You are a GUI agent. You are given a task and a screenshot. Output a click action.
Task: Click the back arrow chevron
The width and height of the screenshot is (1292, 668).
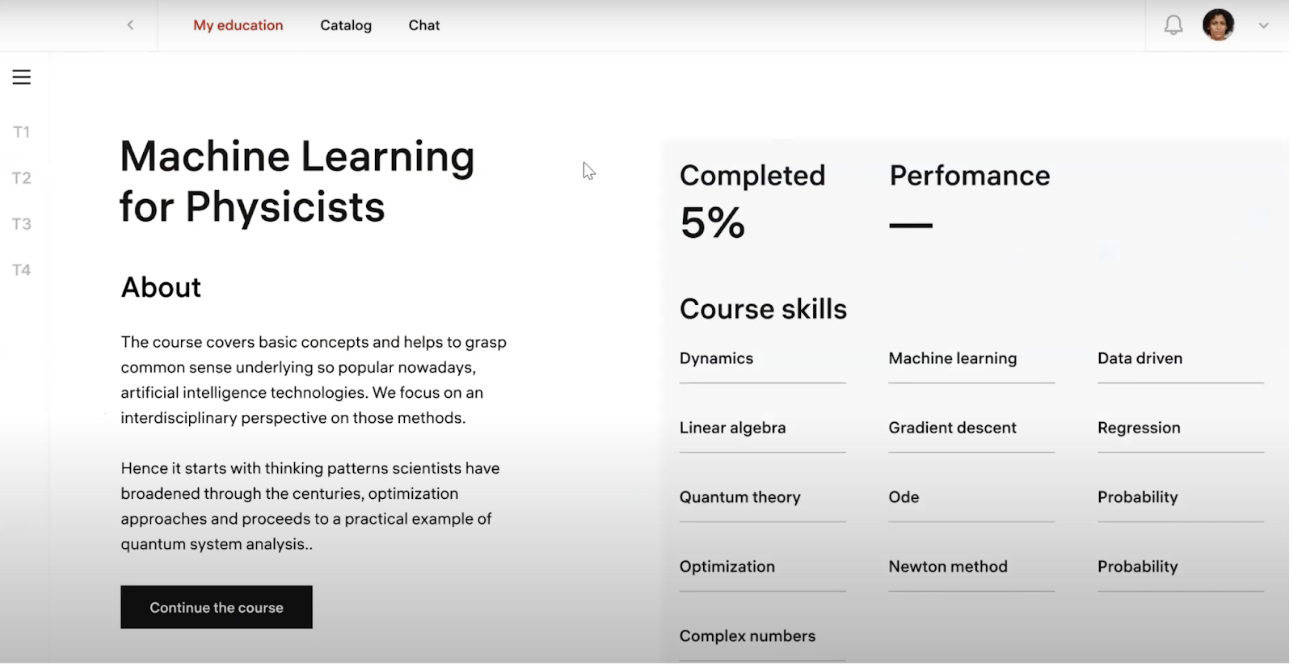[130, 25]
